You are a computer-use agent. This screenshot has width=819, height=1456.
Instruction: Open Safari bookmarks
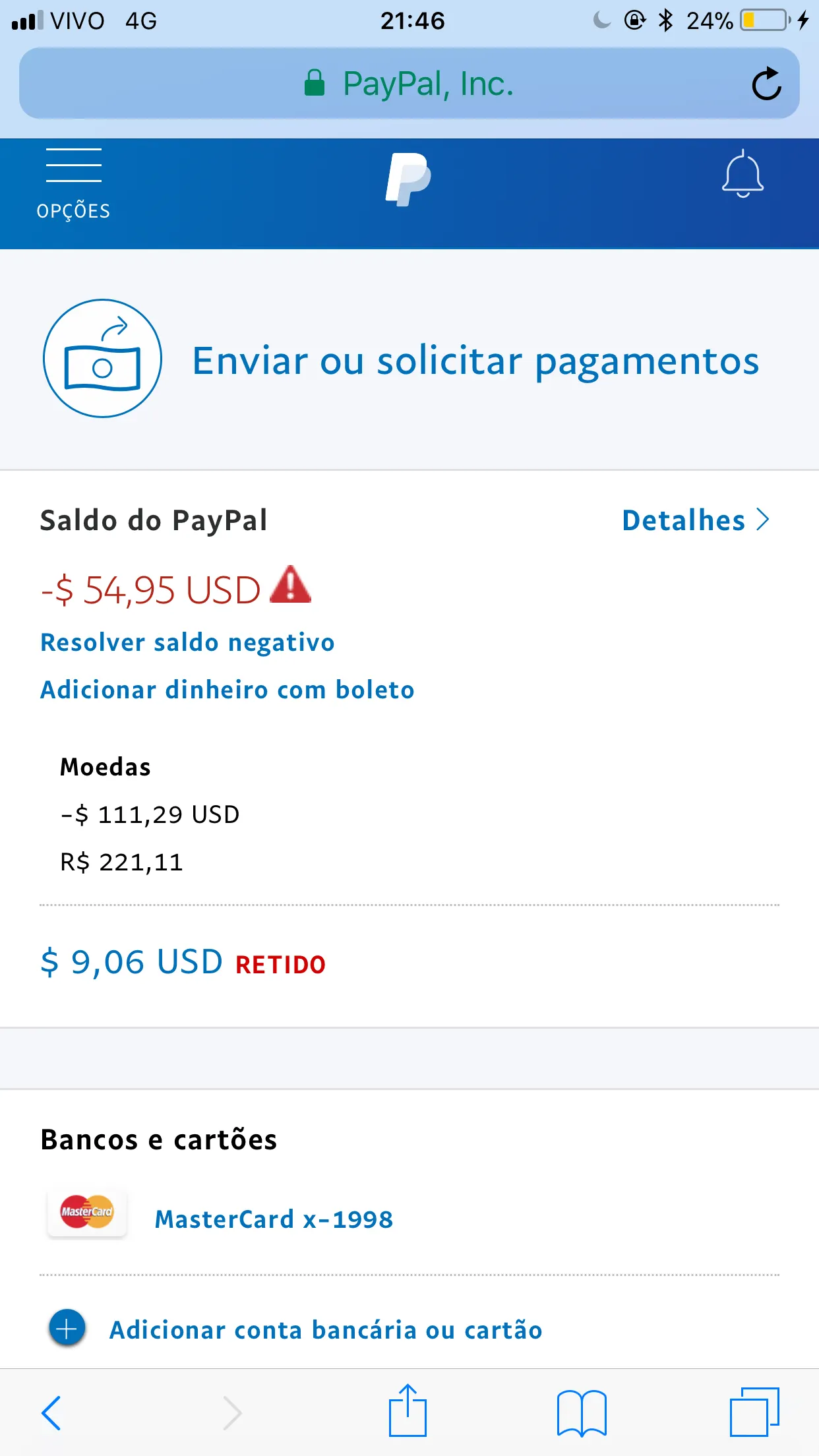pos(581,1412)
